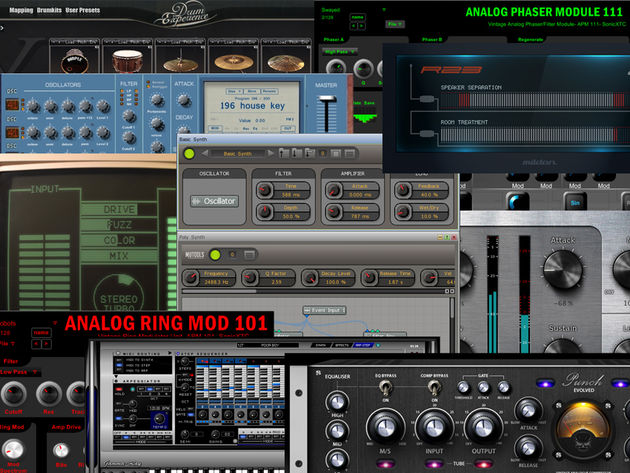Click the MIDI button in the blue synth display
The height and width of the screenshot is (473, 630).
point(215,128)
